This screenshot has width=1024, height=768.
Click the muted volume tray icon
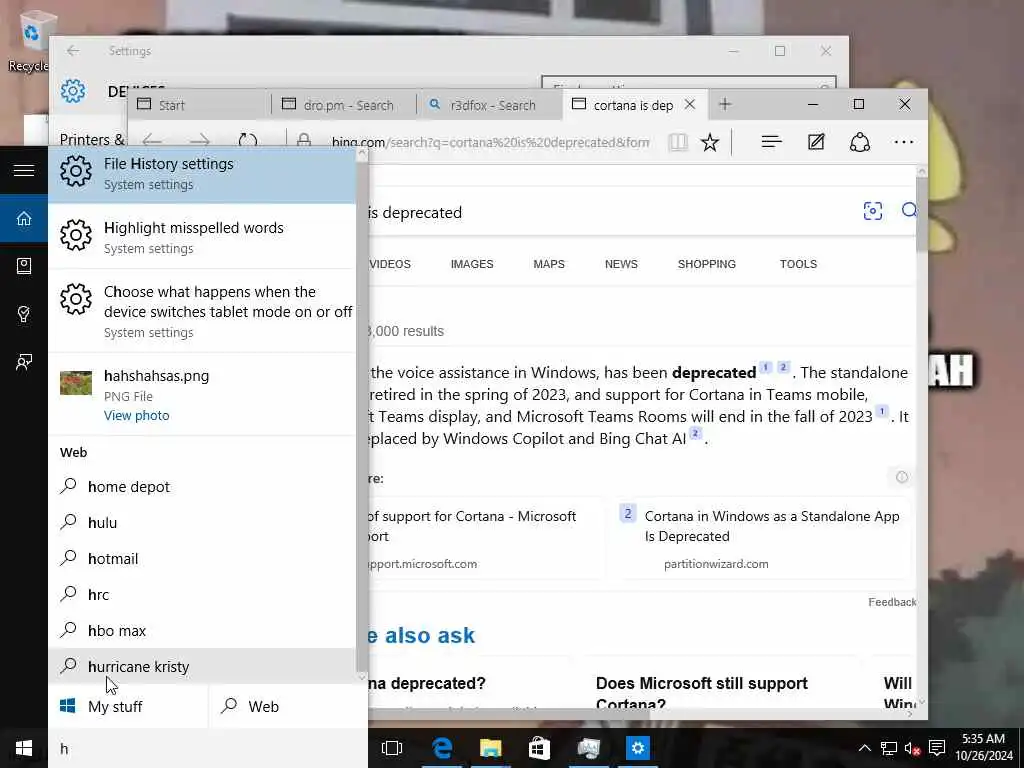(912, 748)
